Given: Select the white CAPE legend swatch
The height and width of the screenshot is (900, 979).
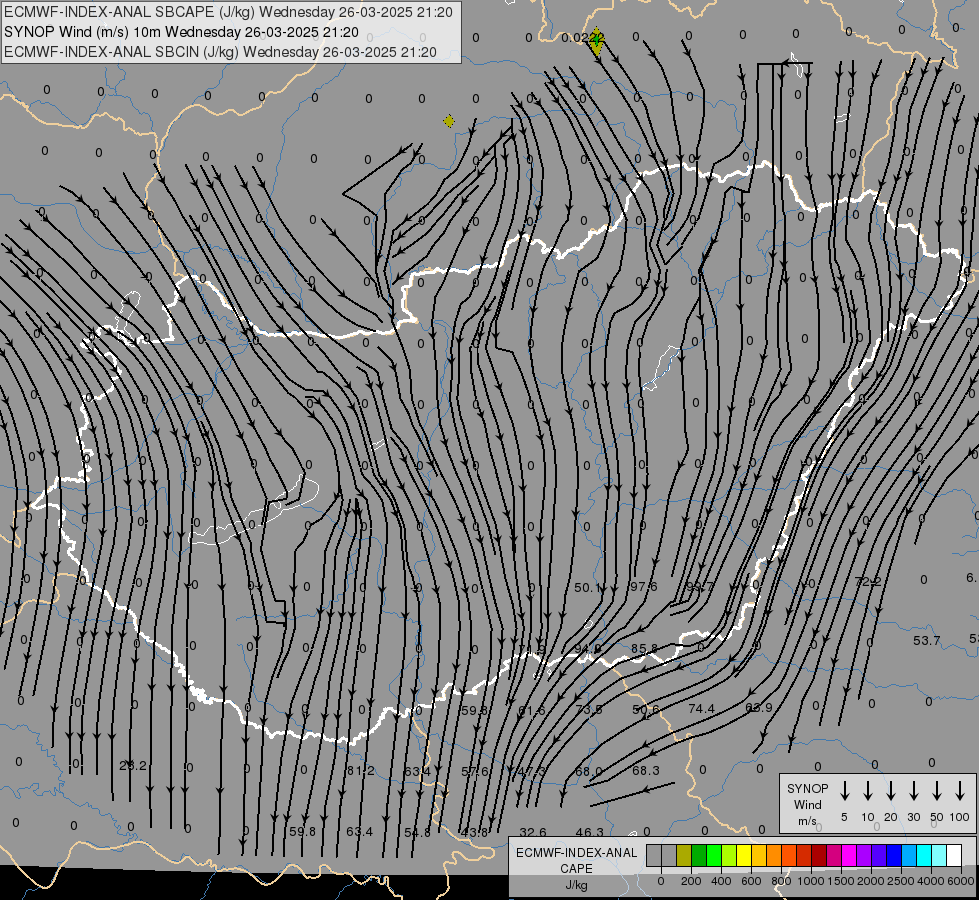Looking at the screenshot, I should point(955,855).
